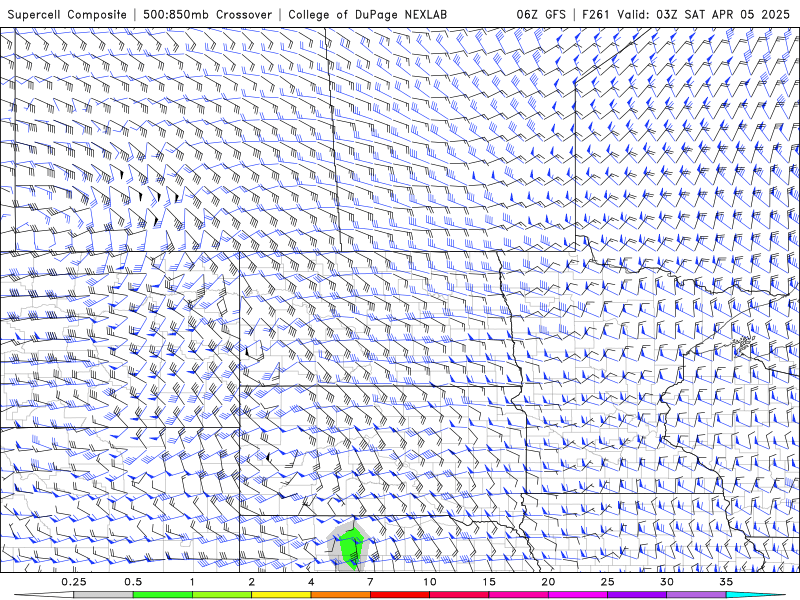Select the purple 25–30 legend segment
The image size is (800, 600).
click(x=637, y=595)
